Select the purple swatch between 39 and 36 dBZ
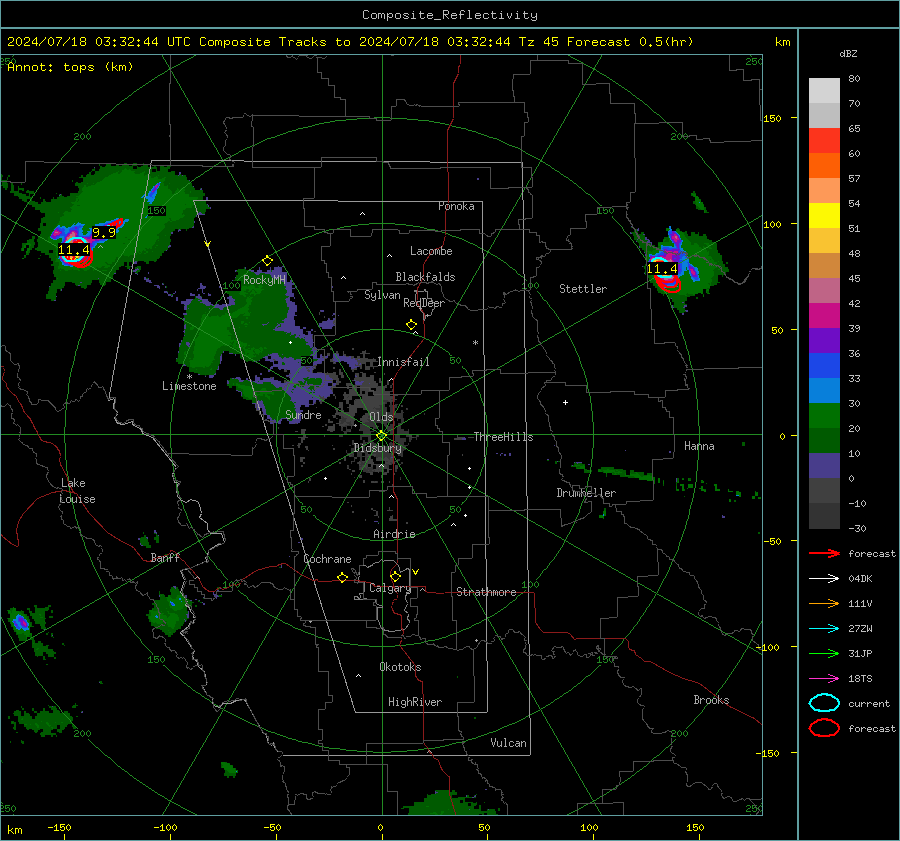The height and width of the screenshot is (841, 900). (x=824, y=341)
